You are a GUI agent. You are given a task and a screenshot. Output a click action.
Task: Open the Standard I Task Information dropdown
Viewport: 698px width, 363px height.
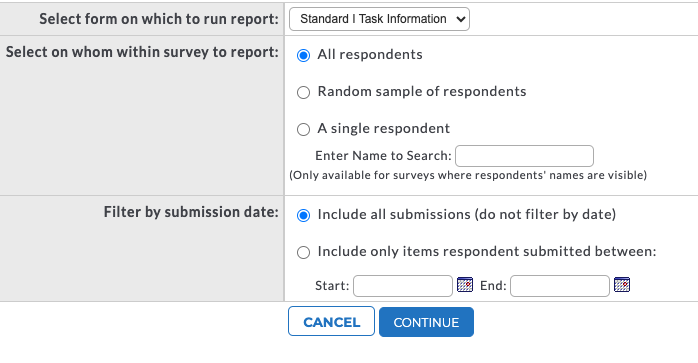point(379,19)
